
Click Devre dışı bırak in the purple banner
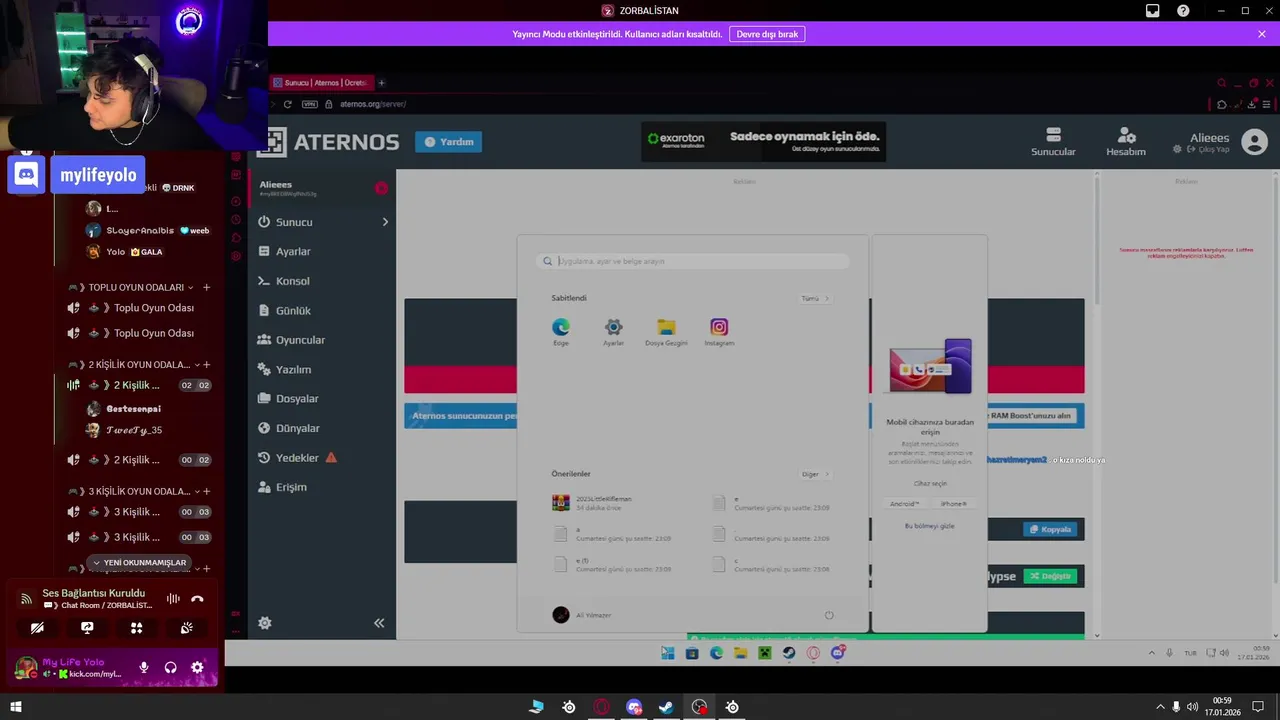[x=767, y=34]
